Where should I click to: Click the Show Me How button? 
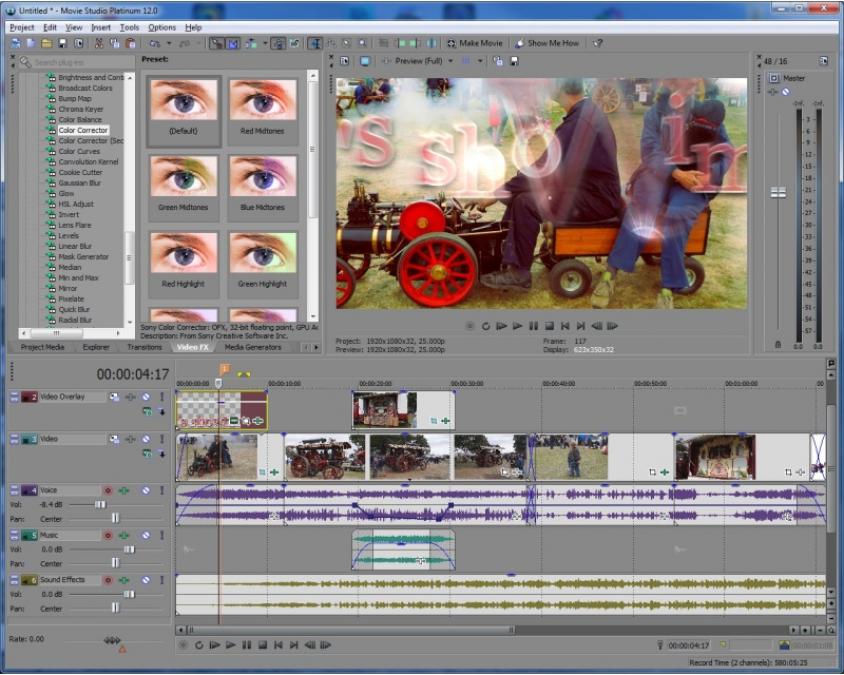pos(547,43)
